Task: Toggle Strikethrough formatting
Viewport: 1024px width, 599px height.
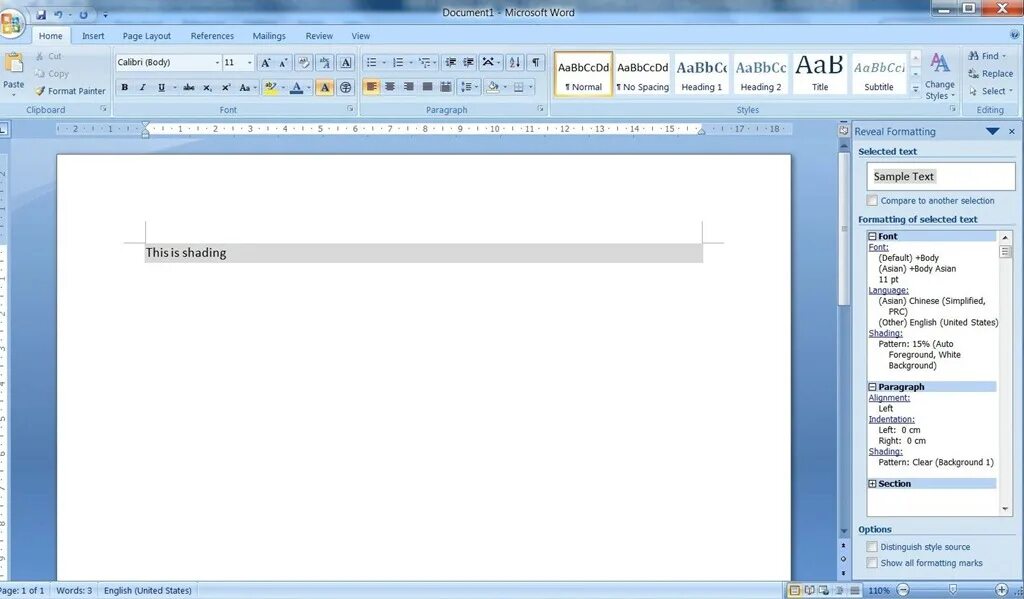Action: (x=189, y=87)
